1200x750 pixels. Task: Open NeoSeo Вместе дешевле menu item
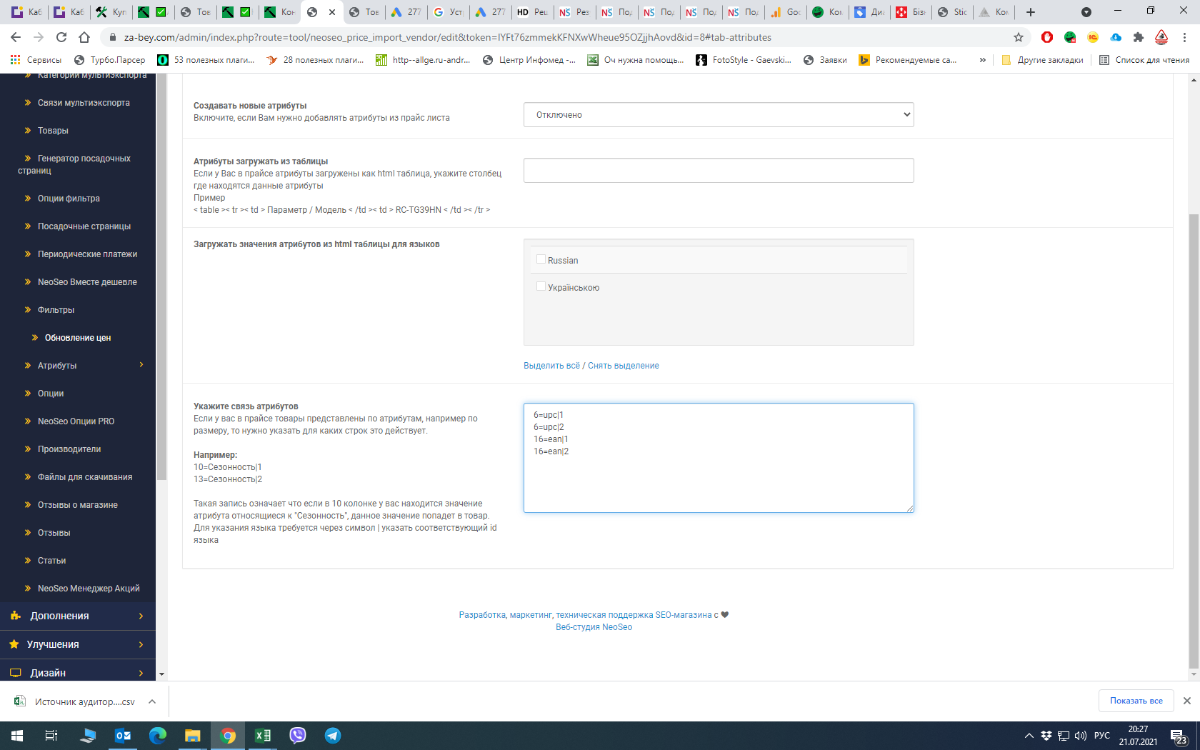(x=87, y=282)
